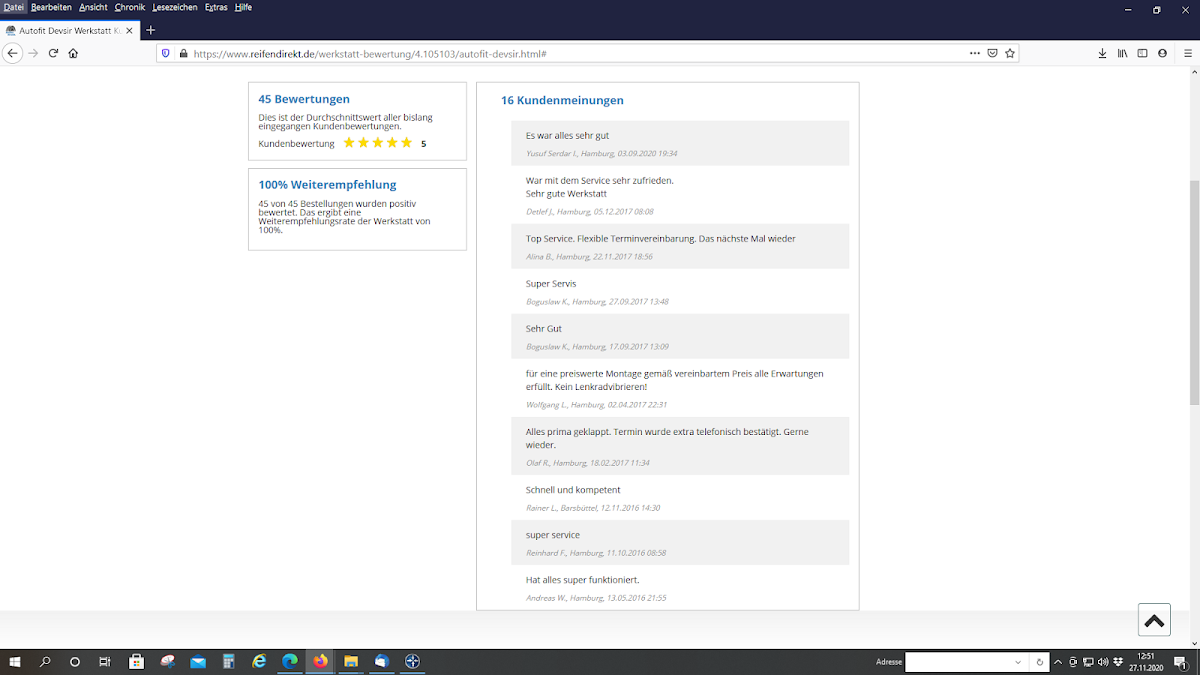Go to the Firefox home page
This screenshot has width=1200, height=675.
tap(73, 53)
